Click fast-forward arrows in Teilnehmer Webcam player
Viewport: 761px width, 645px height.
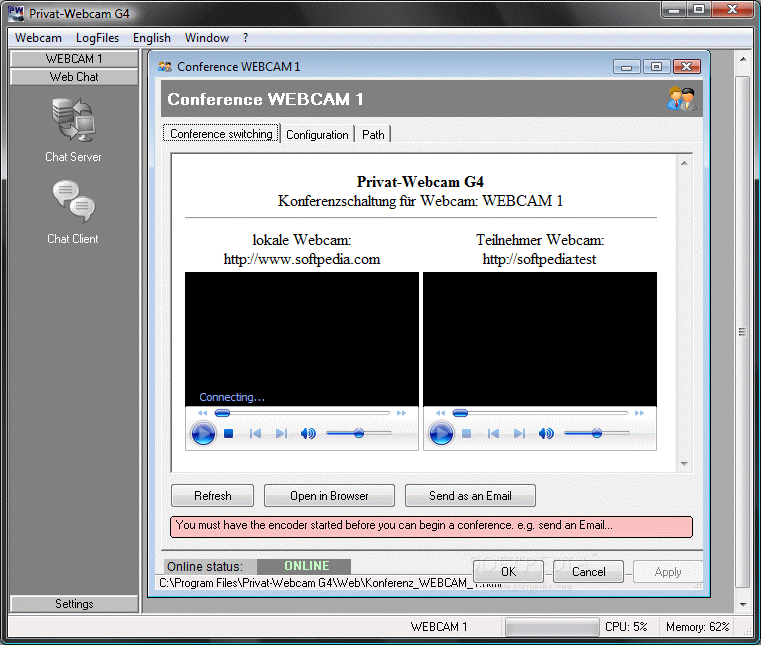(640, 413)
